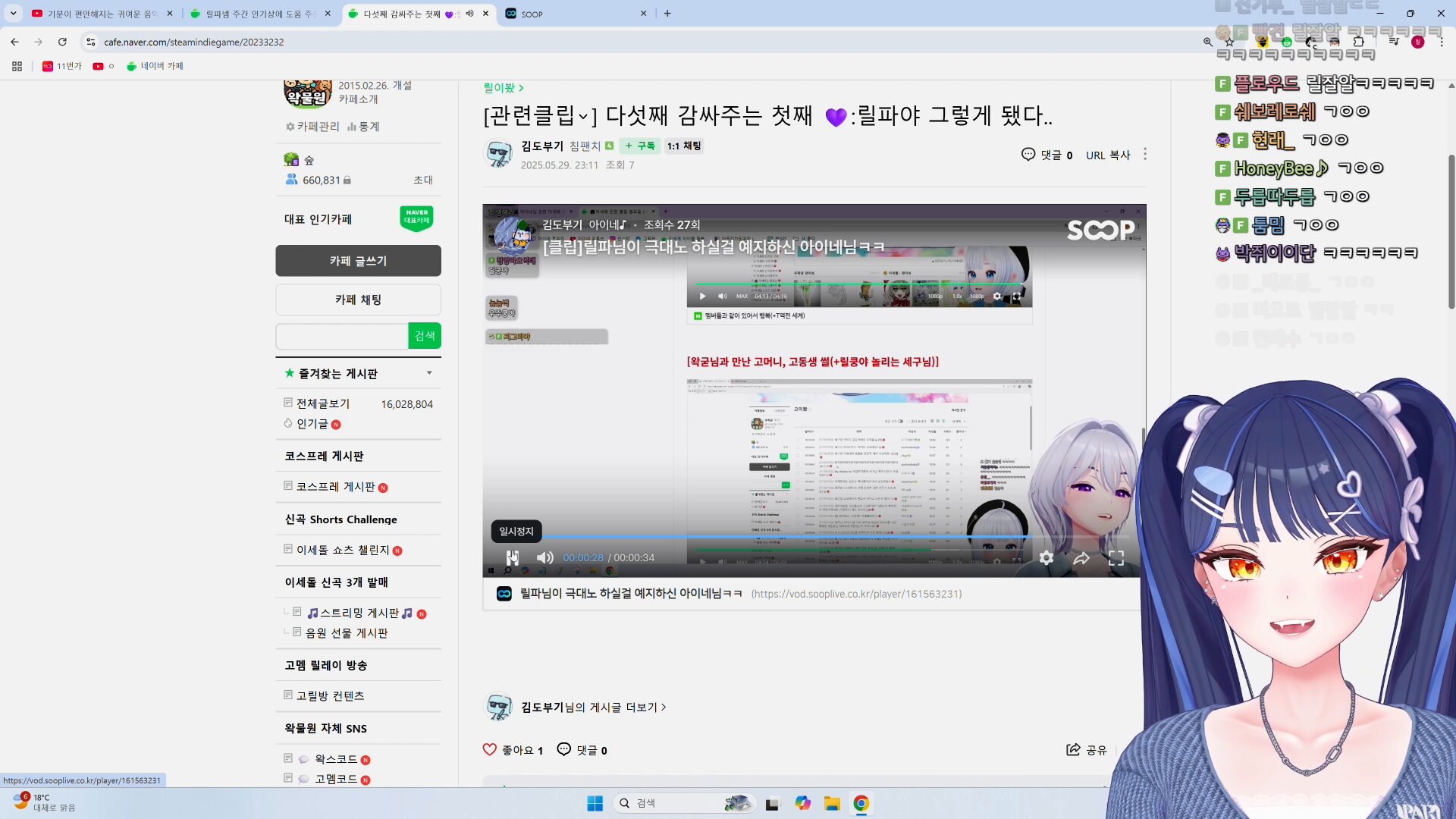Click the comment bubble icon near URL copy
This screenshot has width=1456, height=819.
coord(1028,155)
